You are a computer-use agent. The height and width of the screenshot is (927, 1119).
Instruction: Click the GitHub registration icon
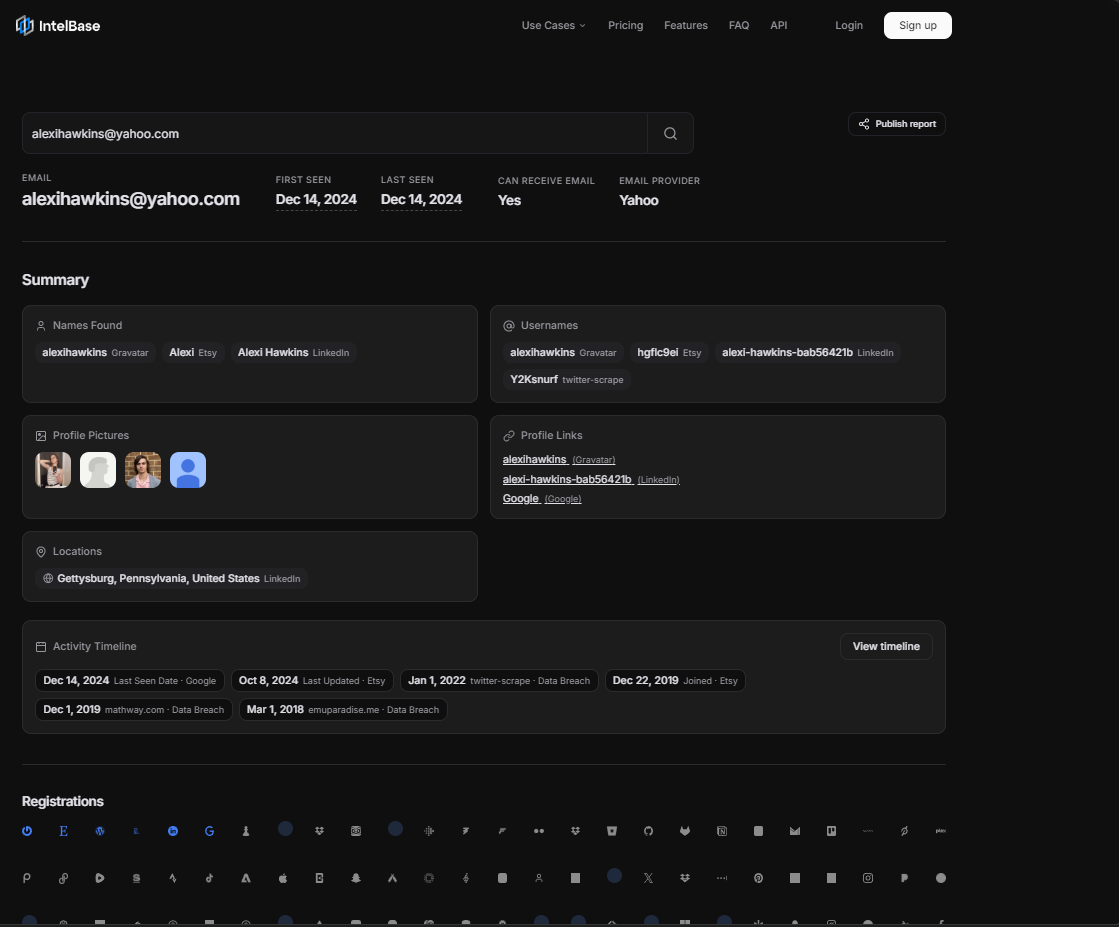click(x=648, y=831)
